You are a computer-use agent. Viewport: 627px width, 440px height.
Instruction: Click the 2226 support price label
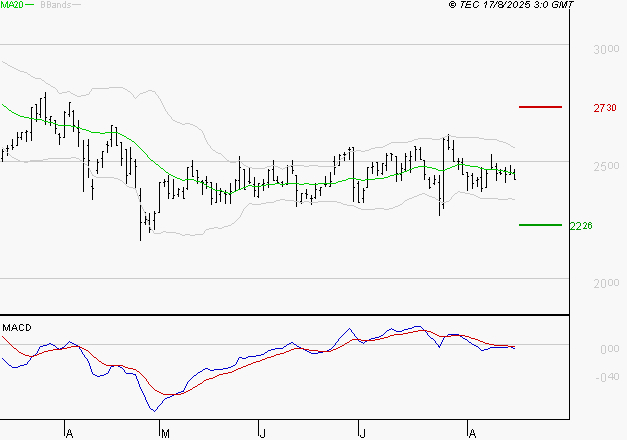click(x=581, y=226)
